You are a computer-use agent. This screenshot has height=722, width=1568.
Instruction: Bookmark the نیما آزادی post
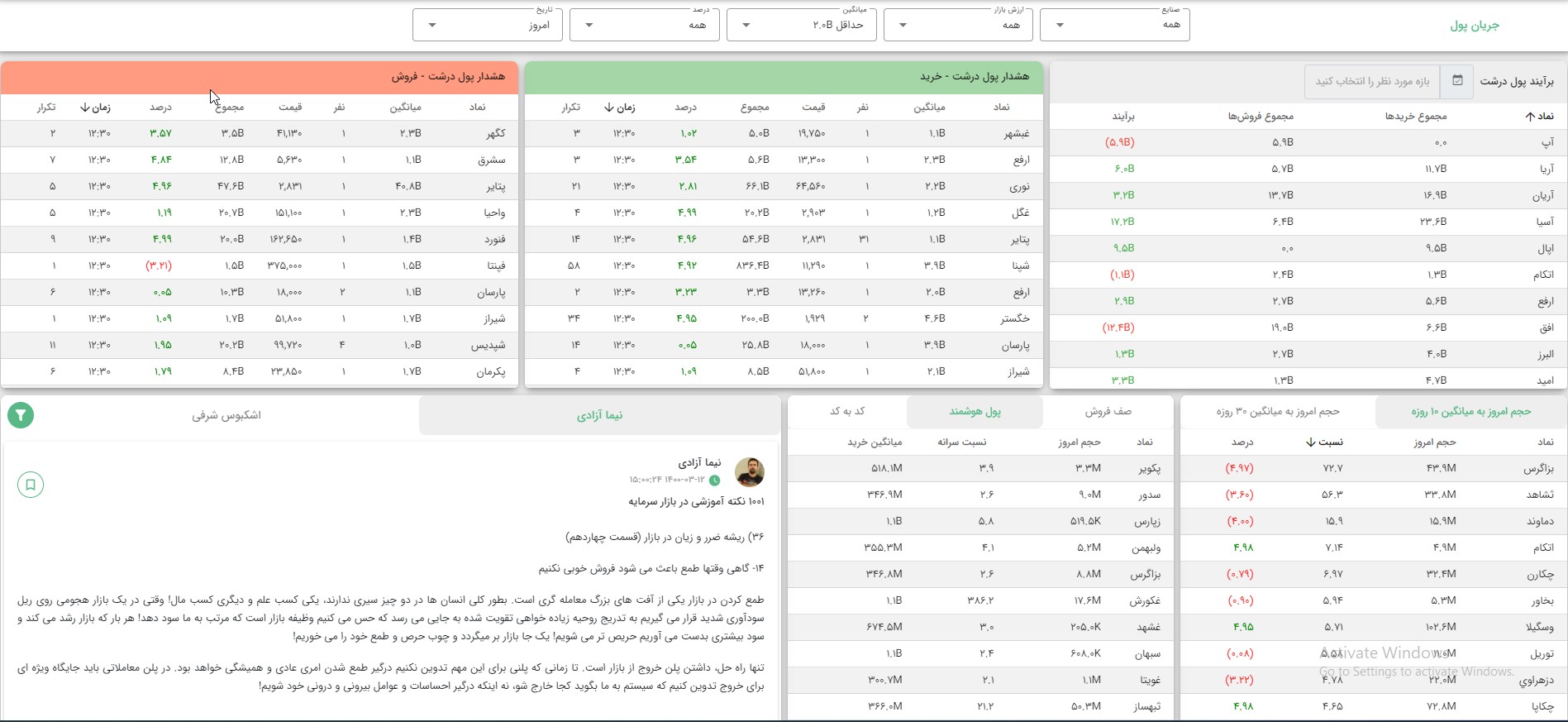[x=31, y=485]
